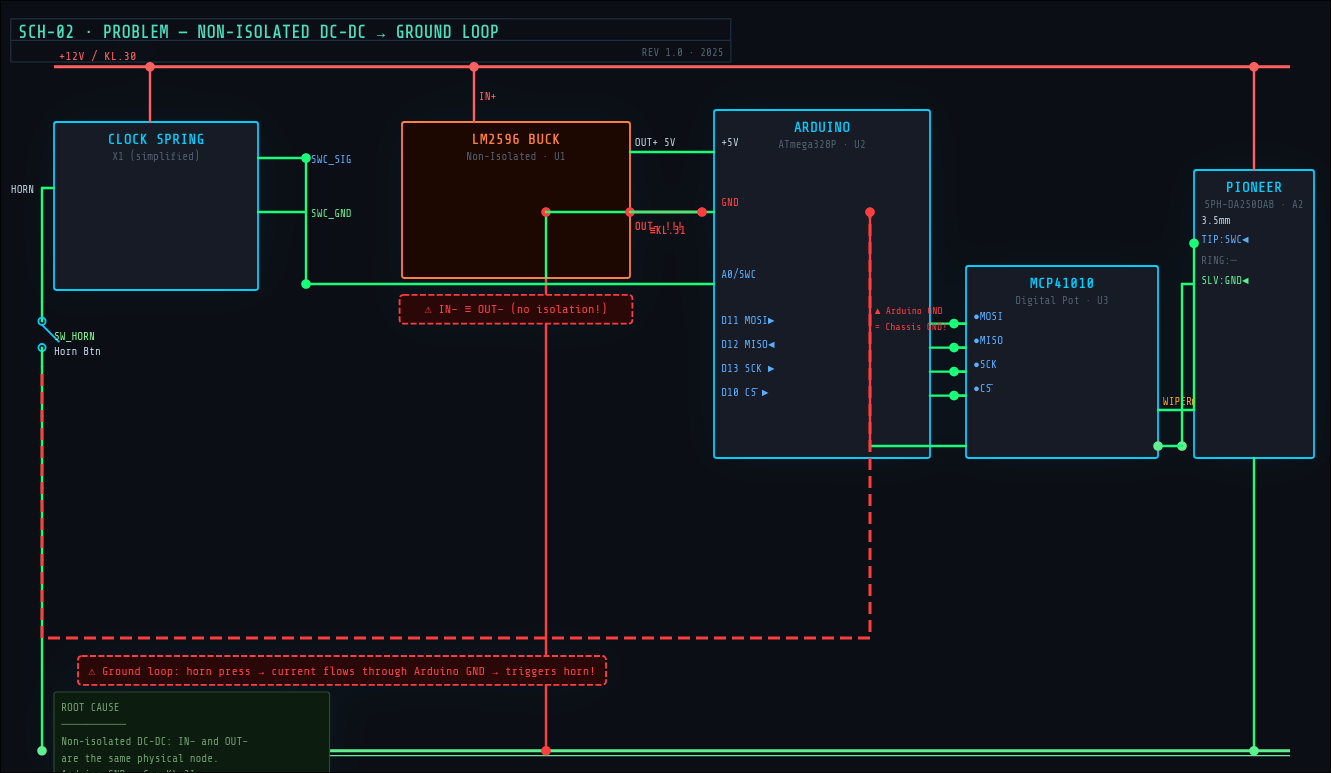Select the ARDUINO block header
Viewport: 1331px width, 773px height.
821,128
